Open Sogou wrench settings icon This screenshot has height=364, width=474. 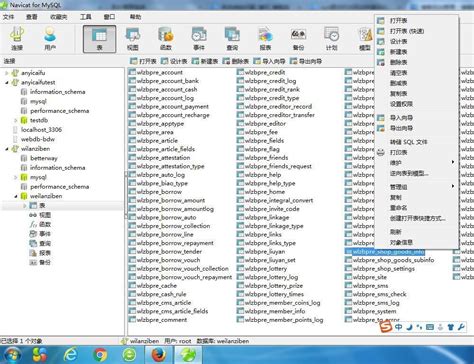[x=461, y=327]
